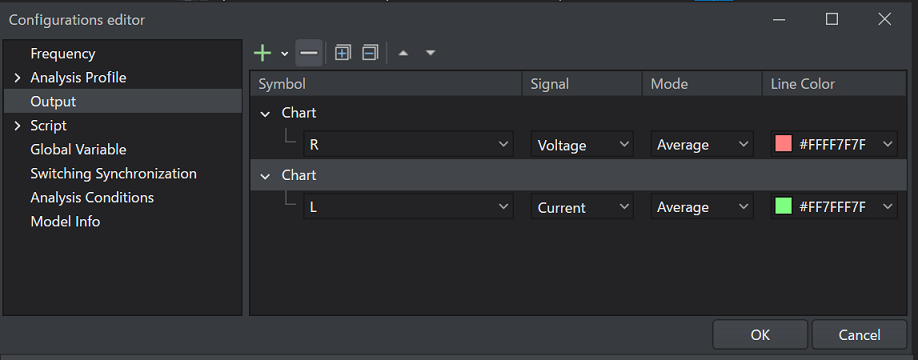Open the R symbol dropdown
This screenshot has width=918, height=360.
pyautogui.click(x=408, y=144)
